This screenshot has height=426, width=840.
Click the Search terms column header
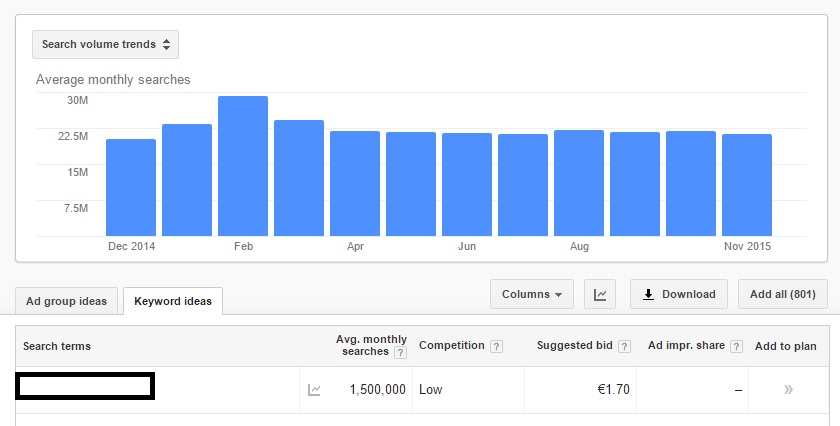click(57, 347)
